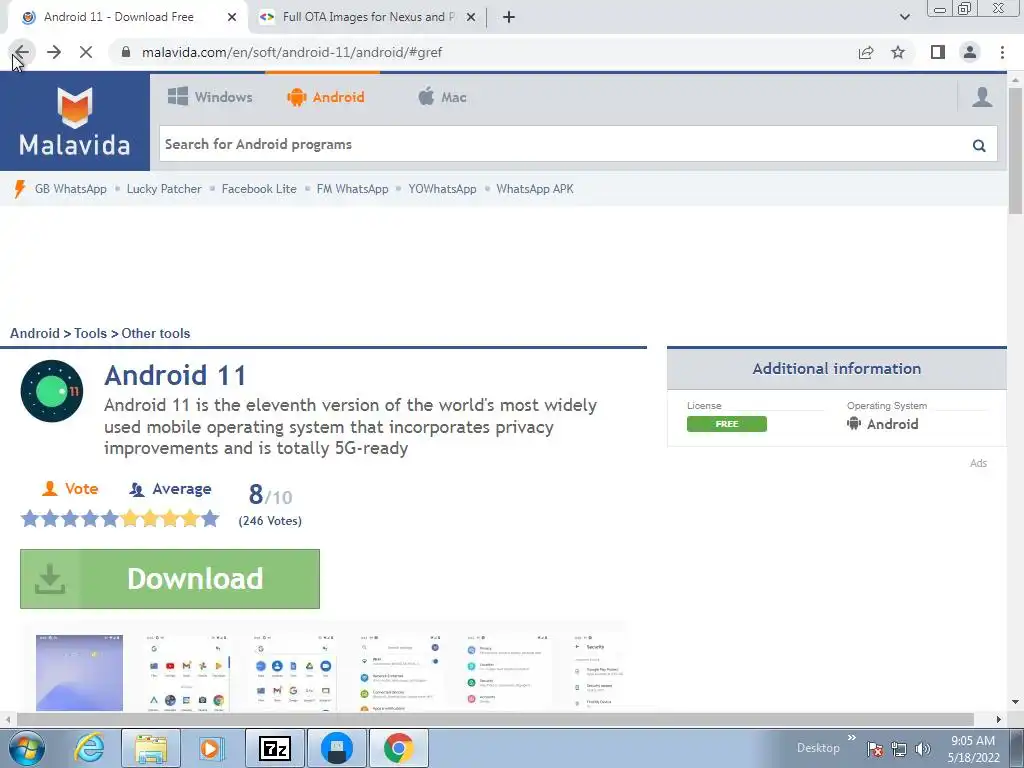Open the Windows Start menu
1024x768 pixels.
[27, 748]
